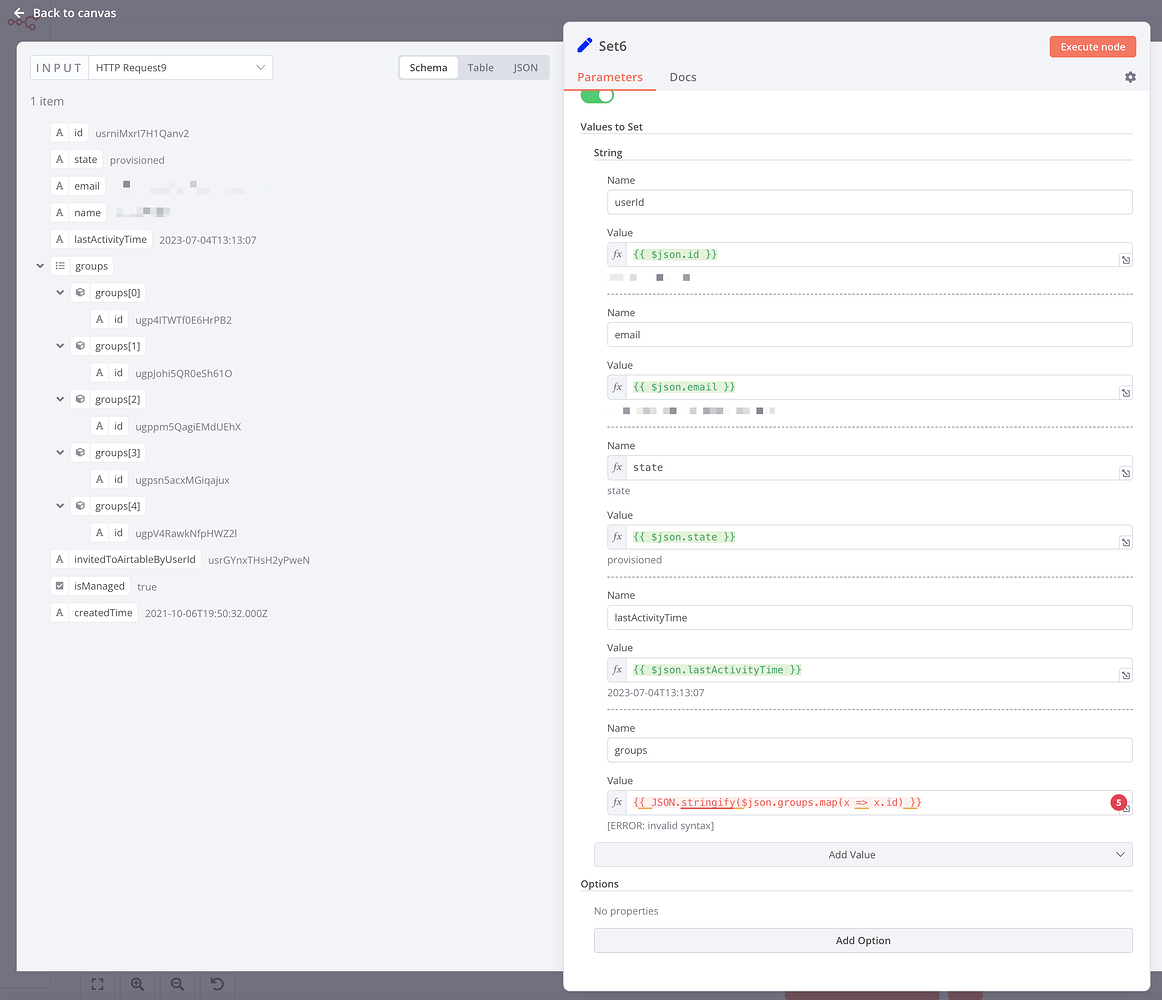Zoom in on the canvas
1162x1000 pixels.
tap(137, 984)
